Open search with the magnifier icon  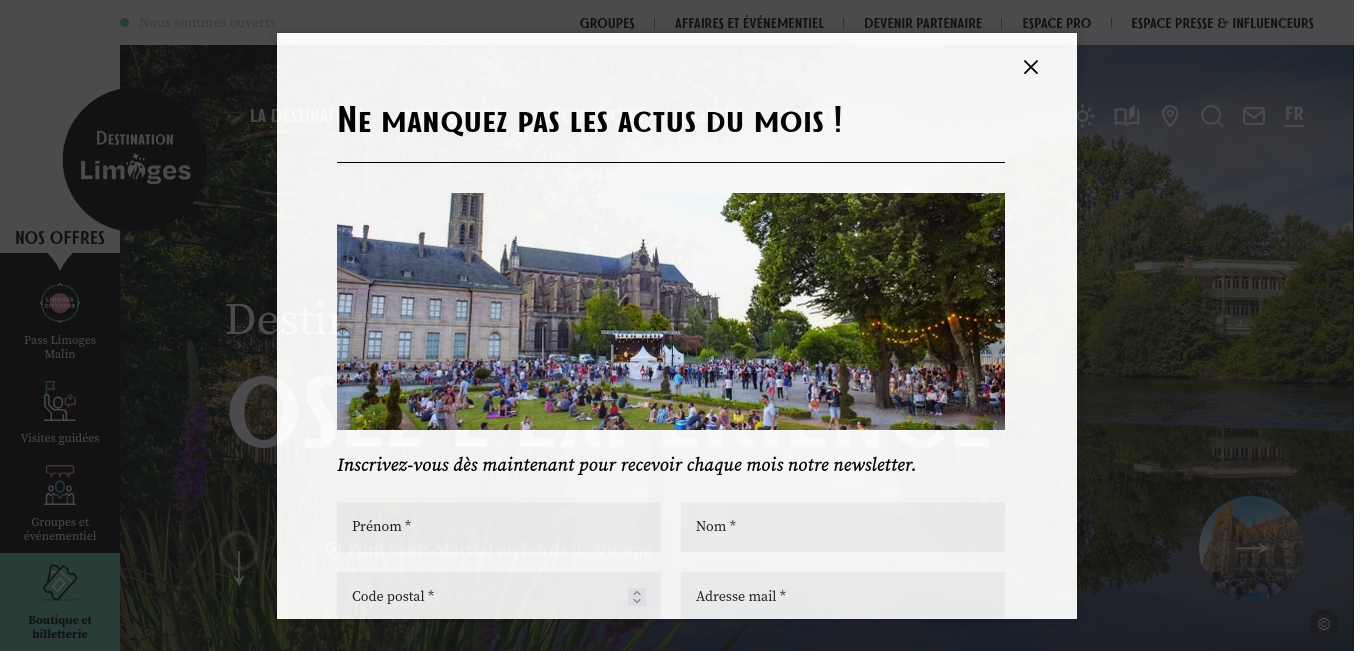click(1212, 116)
